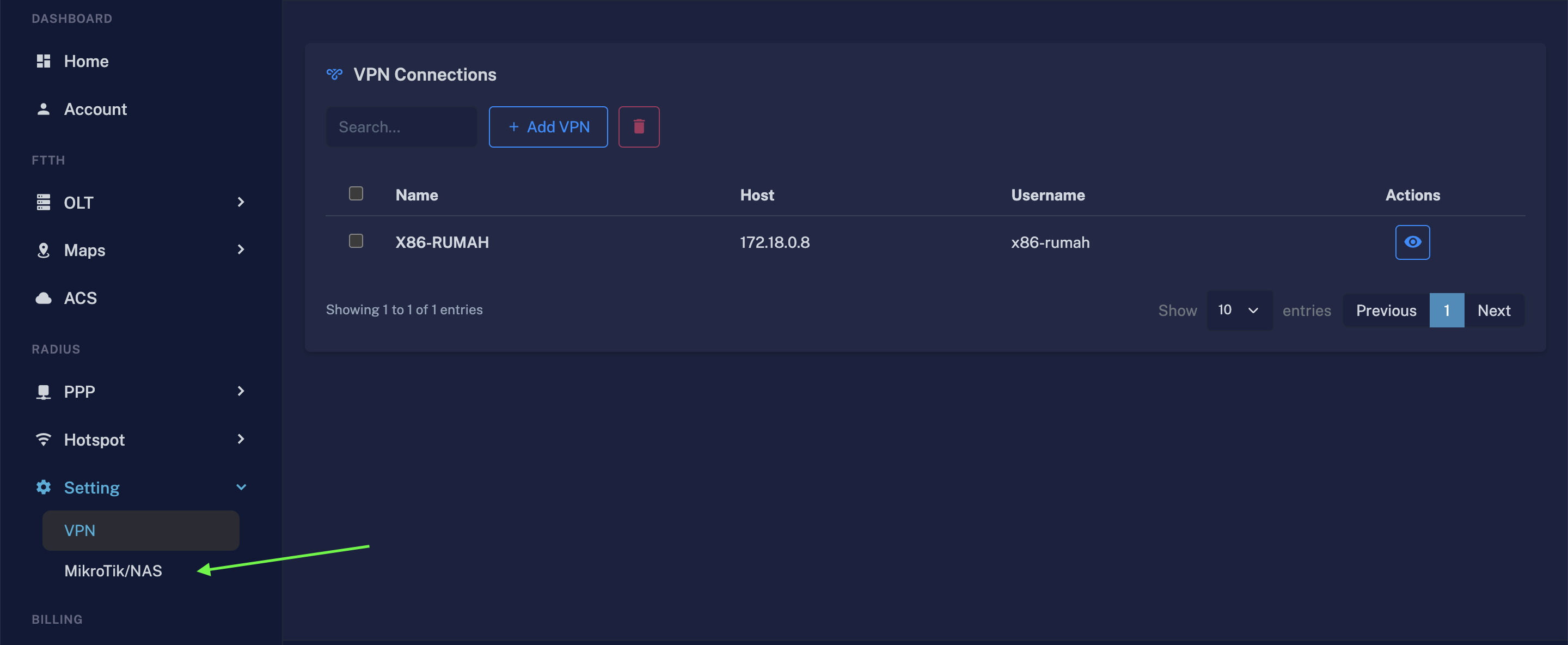
Task: Select the Setting menu label
Action: tap(92, 487)
